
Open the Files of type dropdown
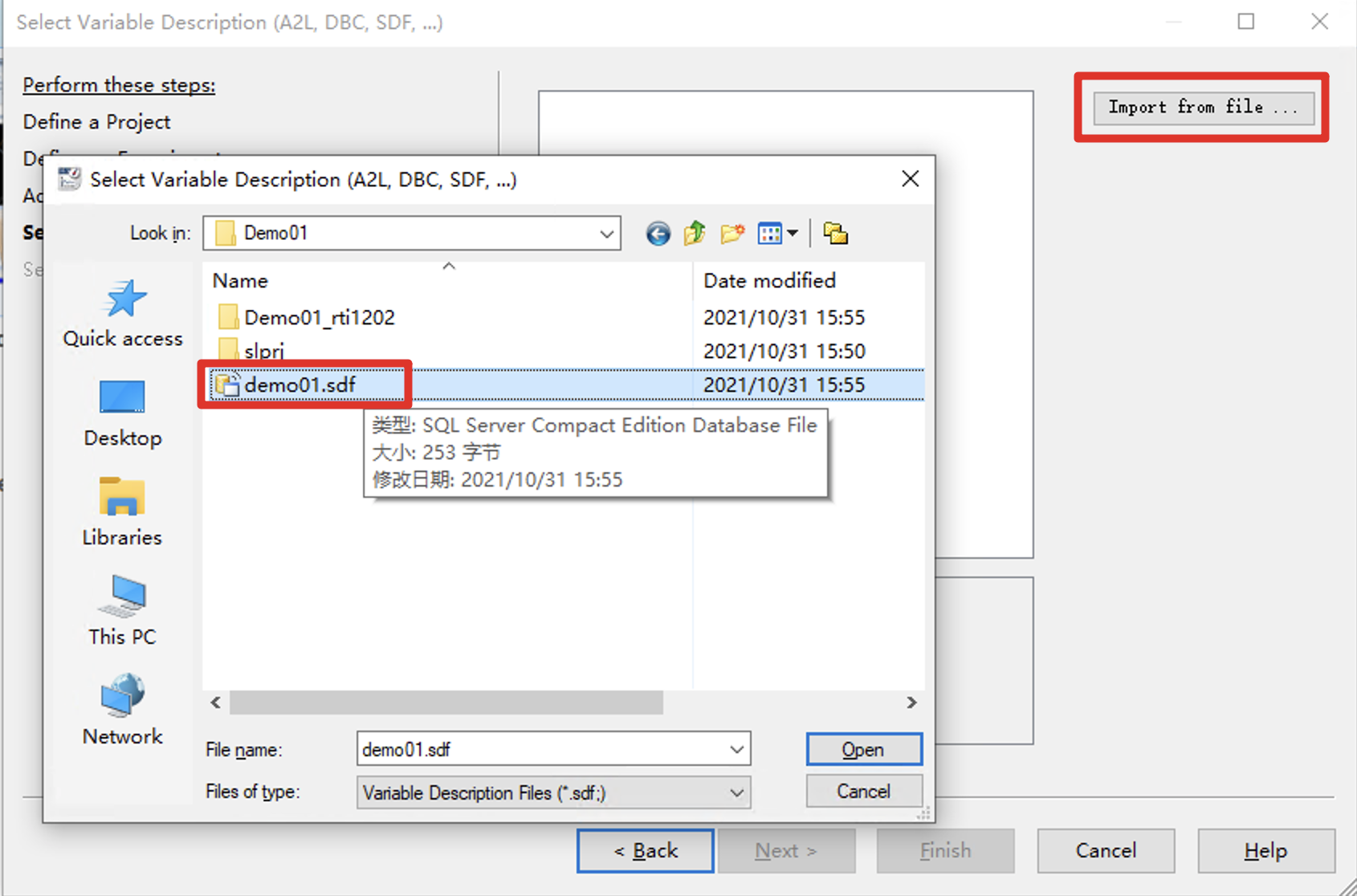[736, 793]
